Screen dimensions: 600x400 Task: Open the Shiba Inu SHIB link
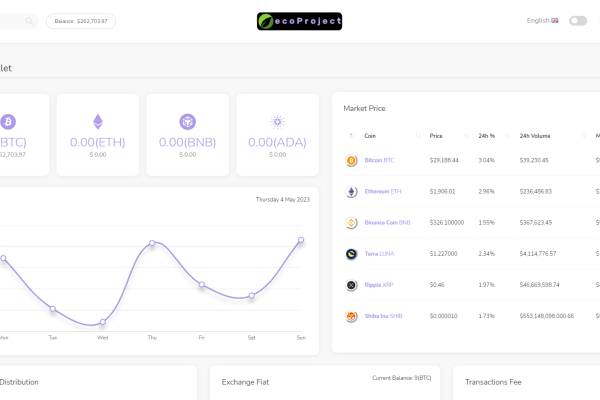(x=383, y=316)
